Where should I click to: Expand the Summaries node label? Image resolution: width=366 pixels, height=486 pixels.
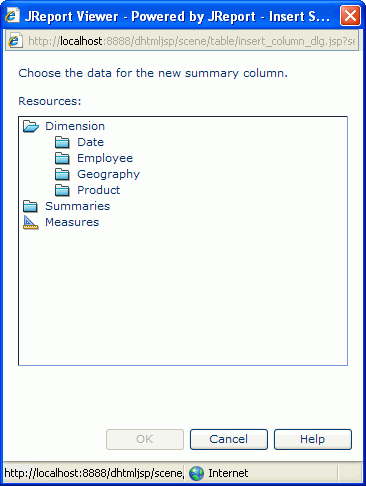[78, 206]
